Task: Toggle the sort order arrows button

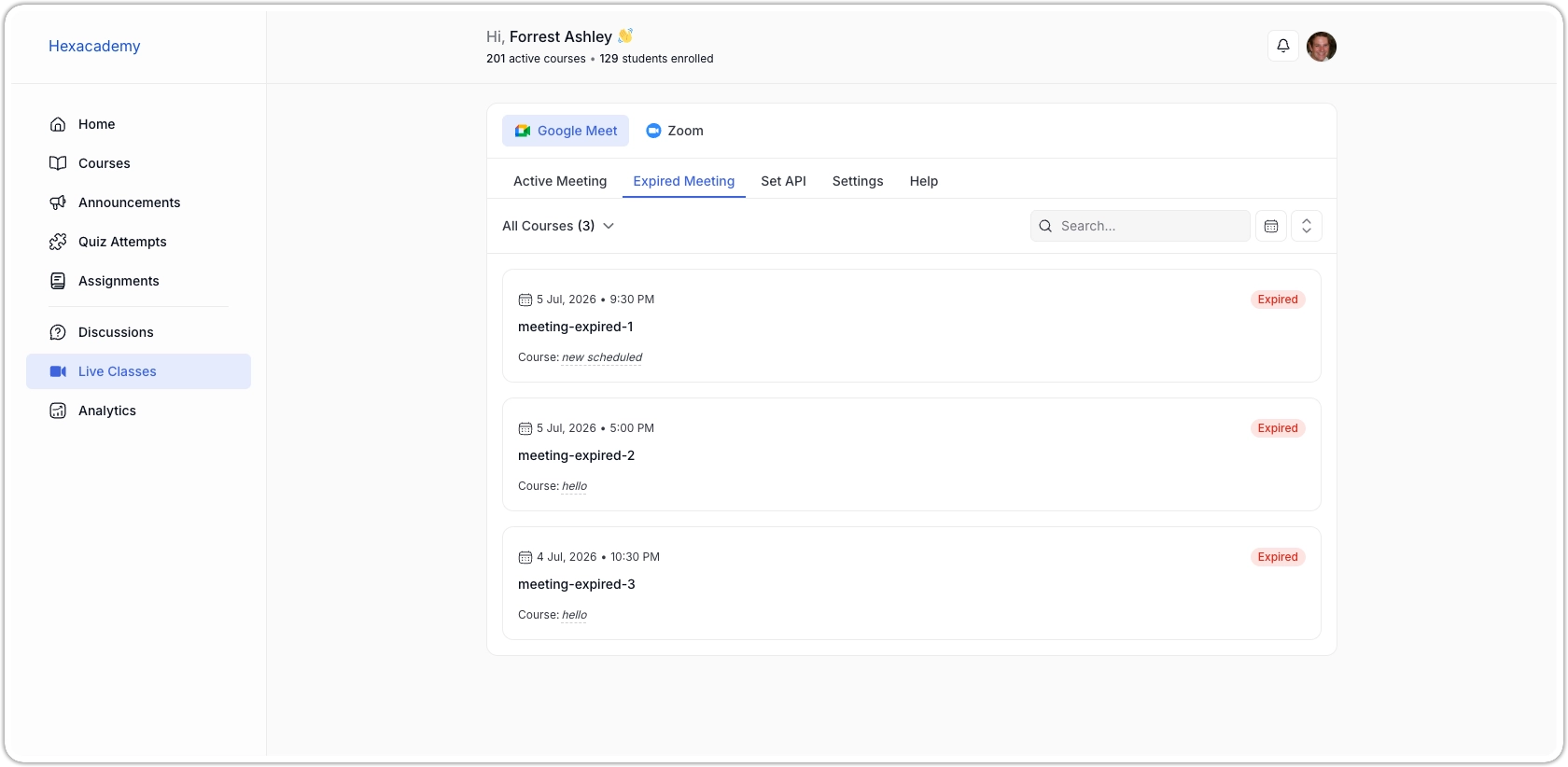Action: (x=1307, y=226)
